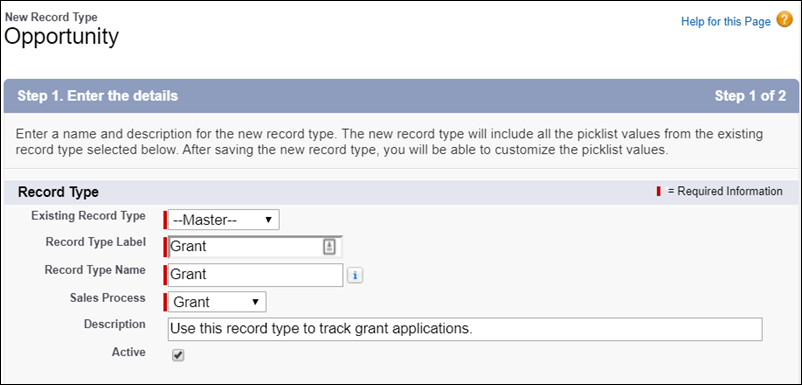802x385 pixels.
Task: Open the Sales Process dropdown
Action: tap(217, 302)
